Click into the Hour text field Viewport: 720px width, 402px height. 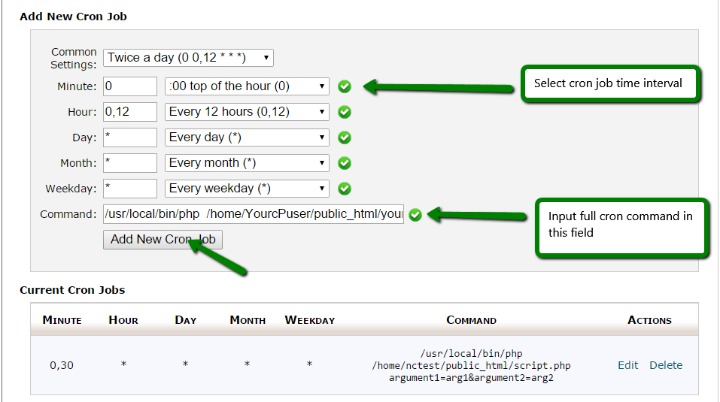pyautogui.click(x=130, y=112)
